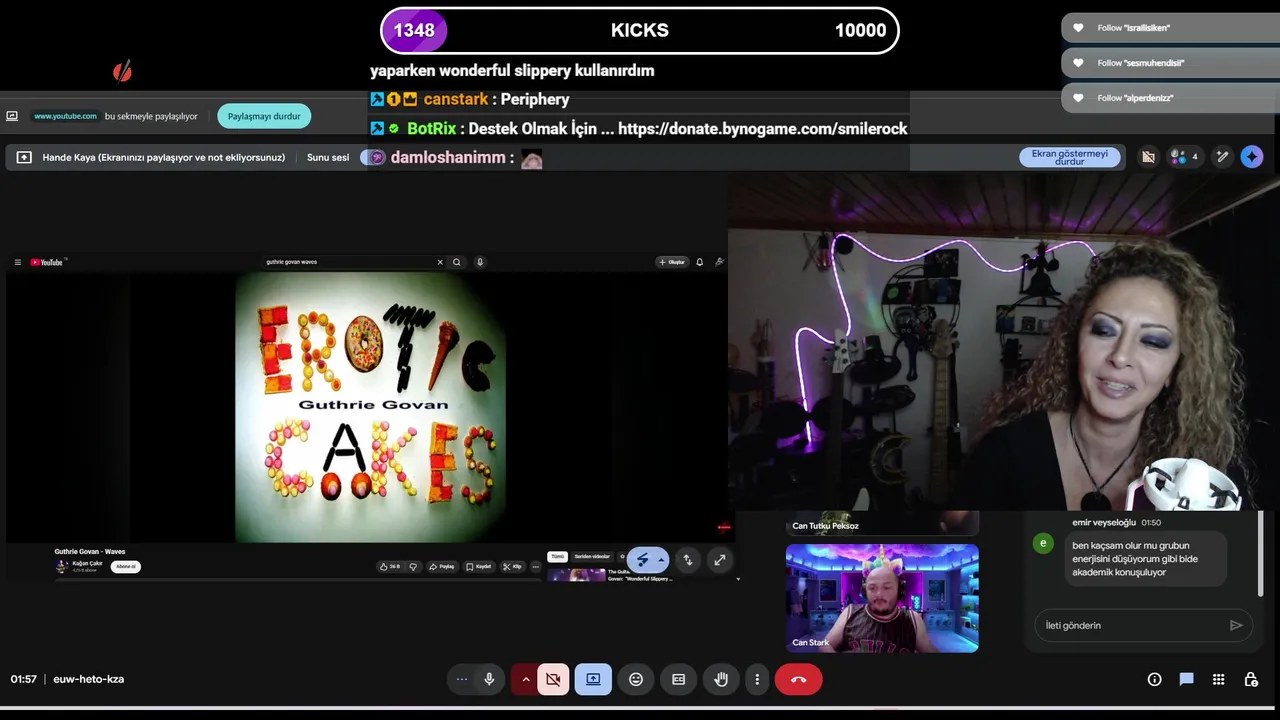Image resolution: width=1280 pixels, height=720 pixels.
Task: Click the KICKS goal progress bar
Action: pyautogui.click(x=640, y=30)
